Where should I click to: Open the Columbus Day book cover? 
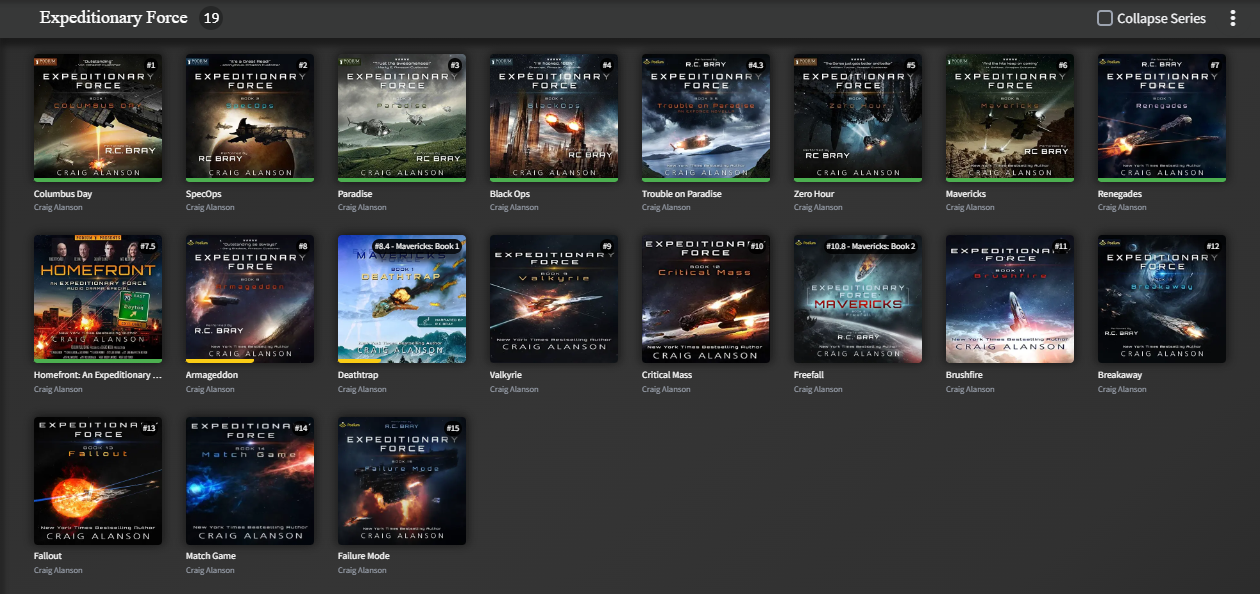click(x=98, y=118)
